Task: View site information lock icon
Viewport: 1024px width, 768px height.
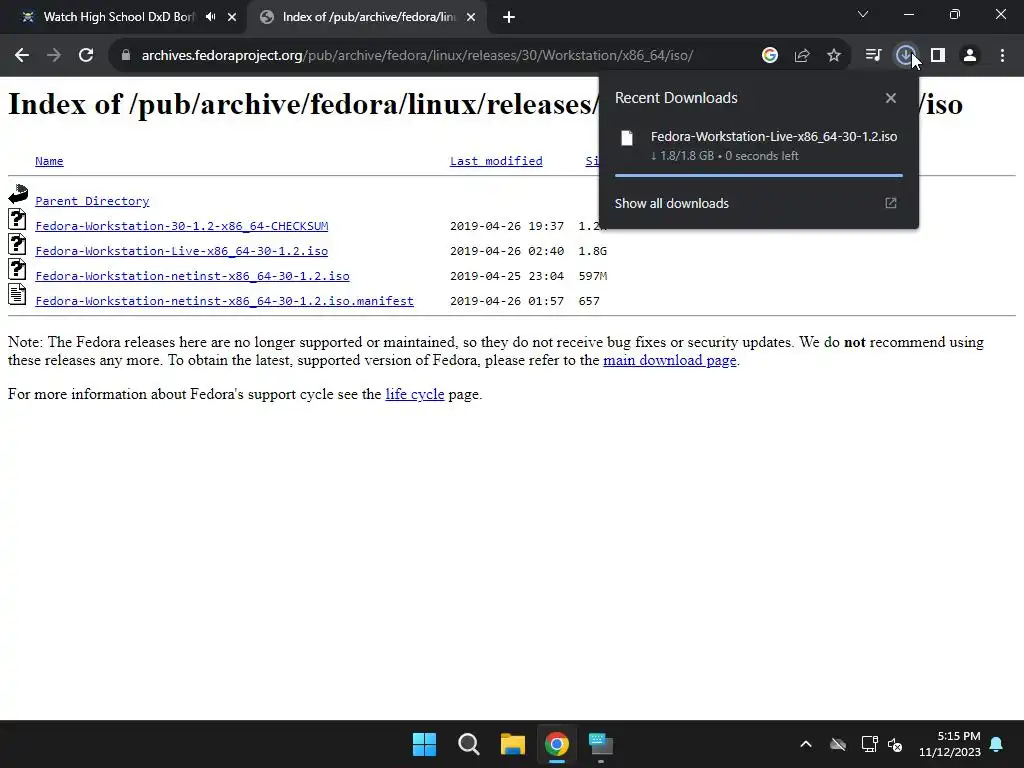Action: pyautogui.click(x=125, y=56)
